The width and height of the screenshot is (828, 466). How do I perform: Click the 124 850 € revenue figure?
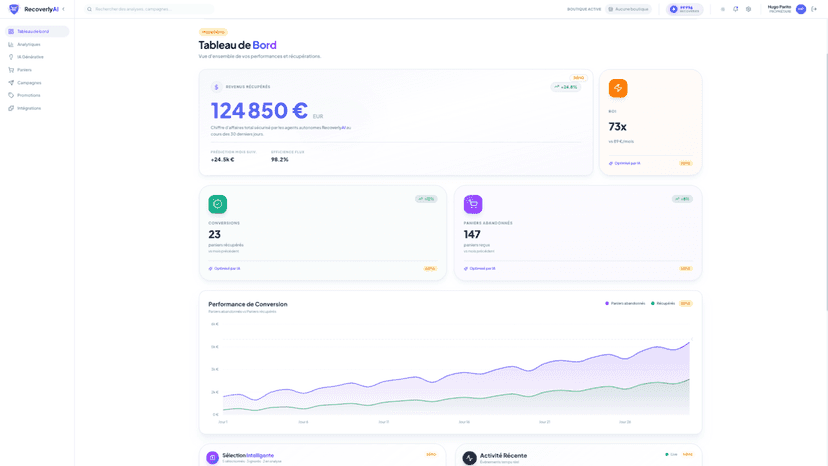point(259,110)
